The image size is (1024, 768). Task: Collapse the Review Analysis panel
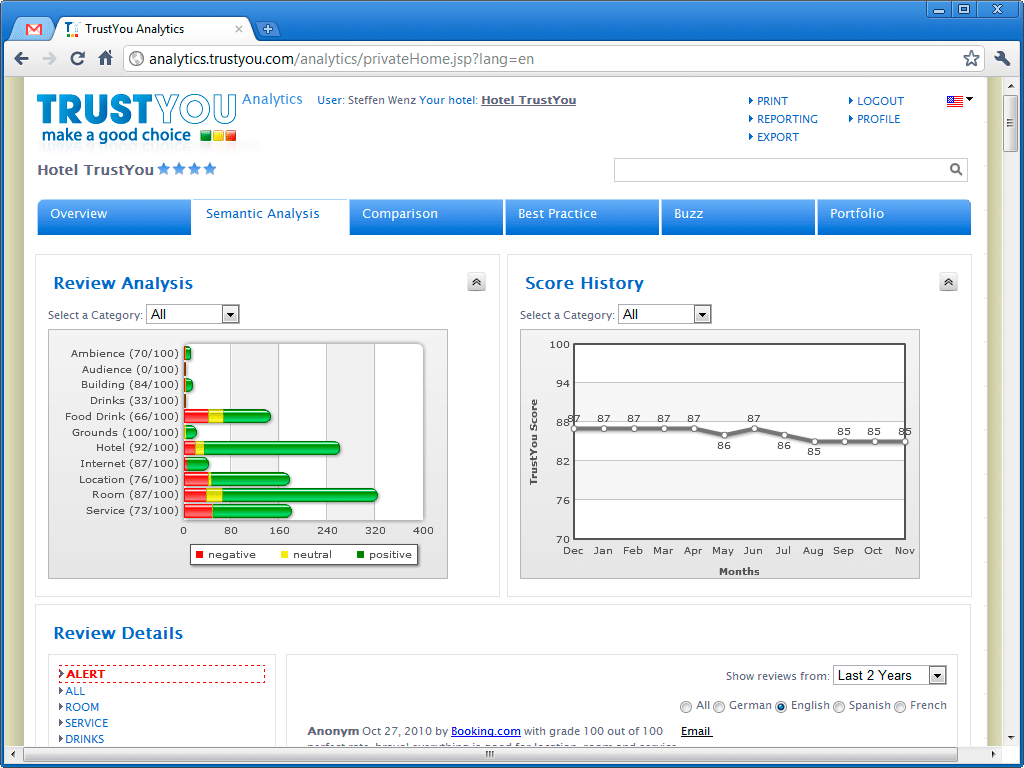pyautogui.click(x=477, y=282)
